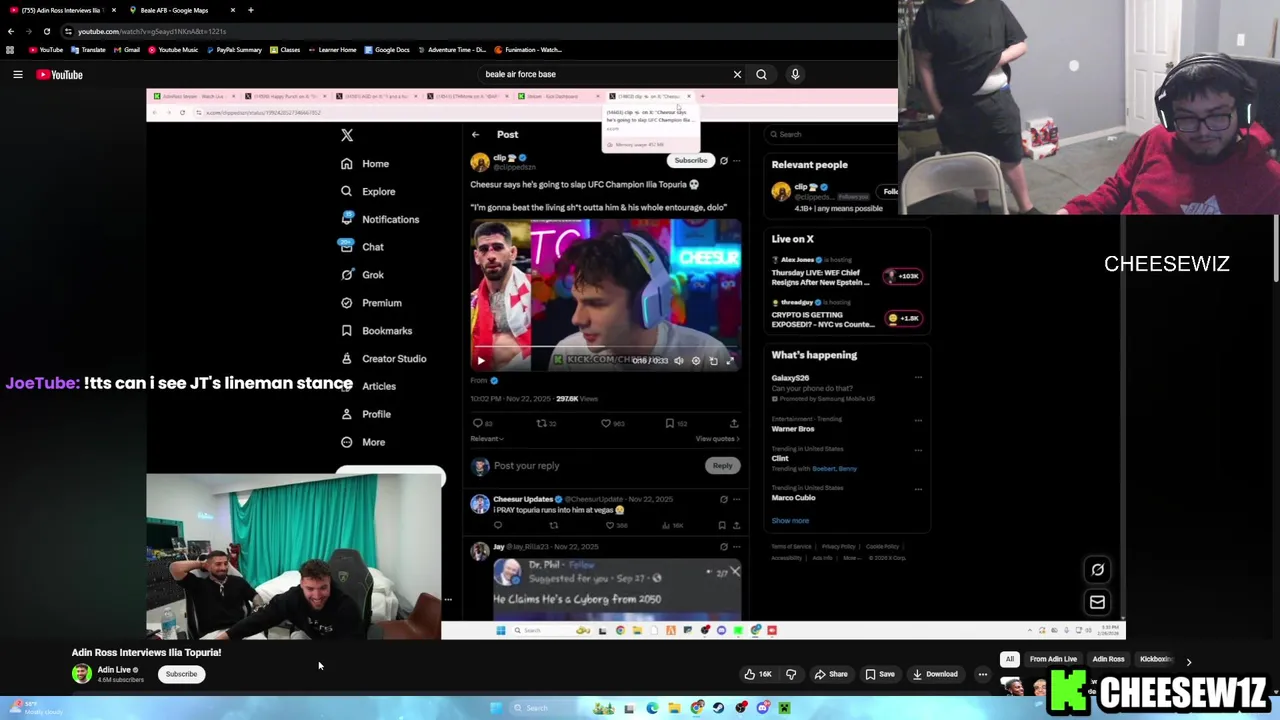
Task: Clear the YouTube search box text
Action: coord(737,74)
